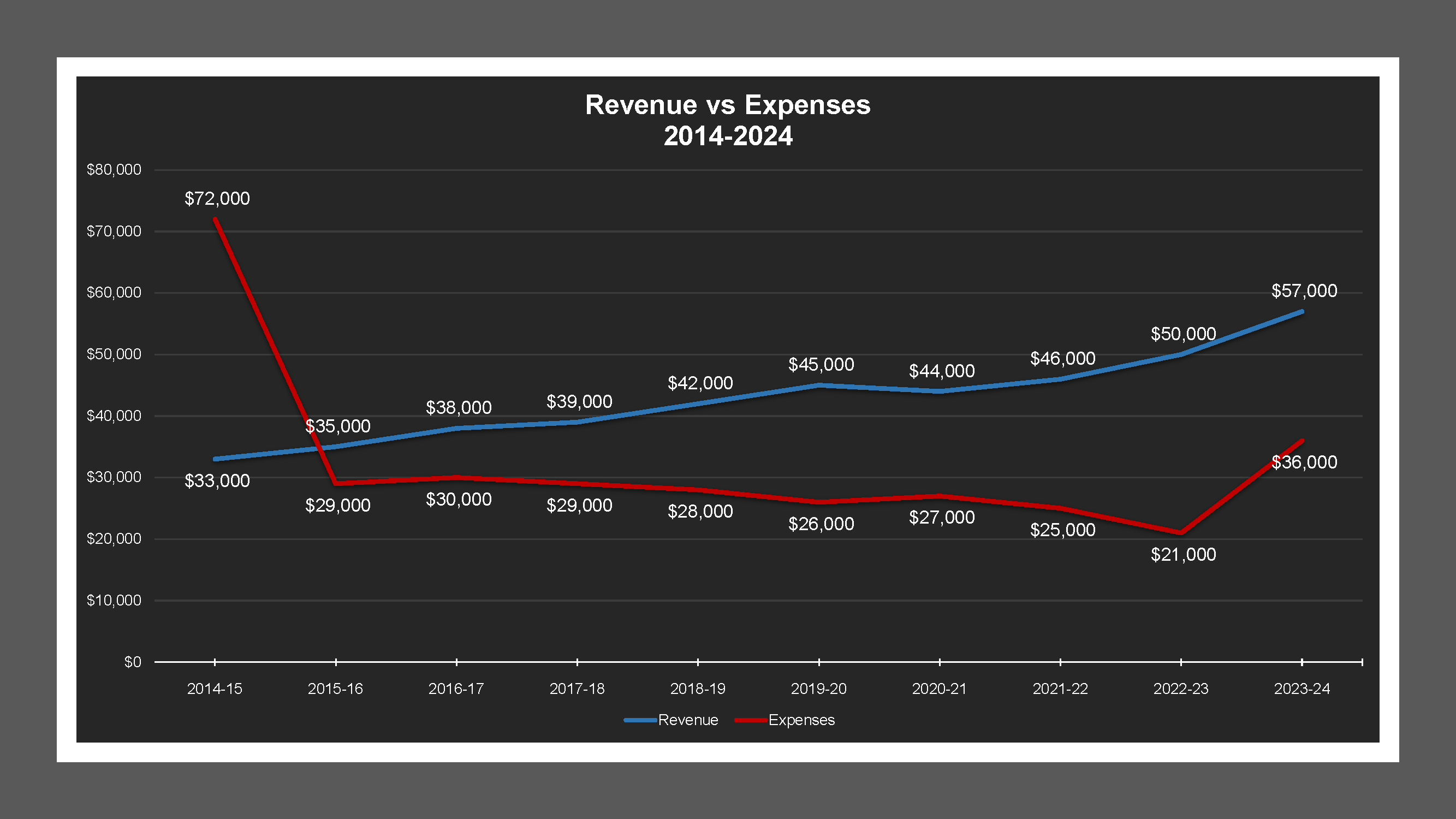Image resolution: width=1456 pixels, height=819 pixels.
Task: Select the $39,000 data label
Action: (579, 401)
